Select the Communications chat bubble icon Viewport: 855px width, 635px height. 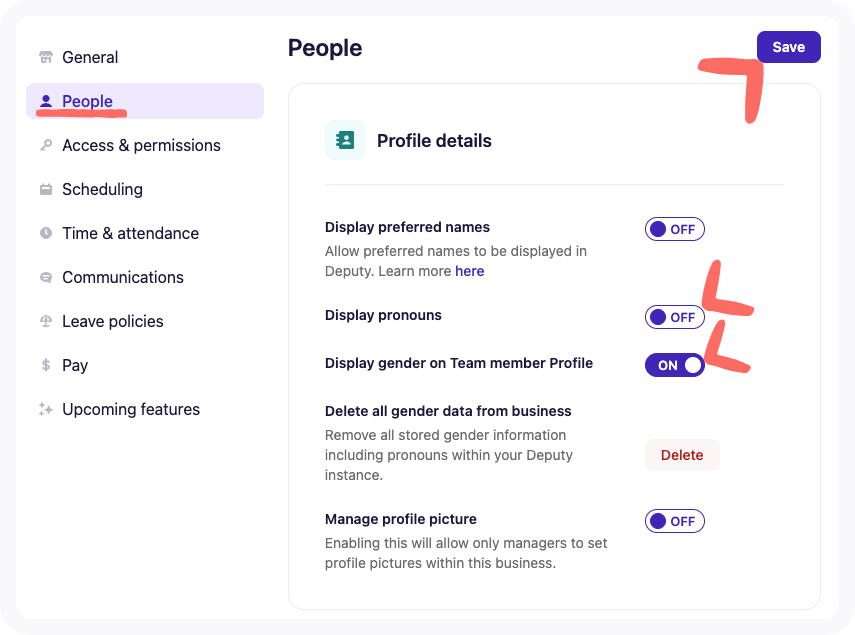(45, 277)
